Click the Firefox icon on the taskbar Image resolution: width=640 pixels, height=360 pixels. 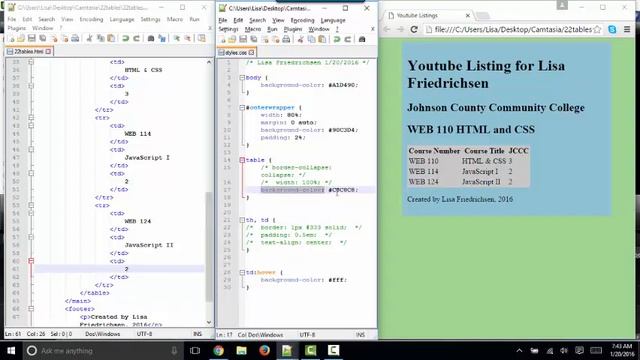coord(264,351)
